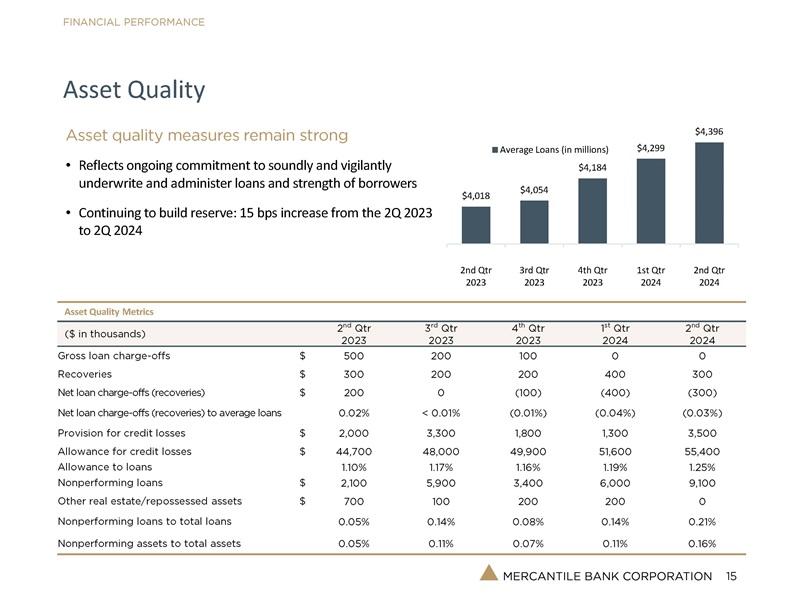Select the 2nd Qtr 2024 chart bar
The height and width of the screenshot is (604, 800).
point(709,193)
